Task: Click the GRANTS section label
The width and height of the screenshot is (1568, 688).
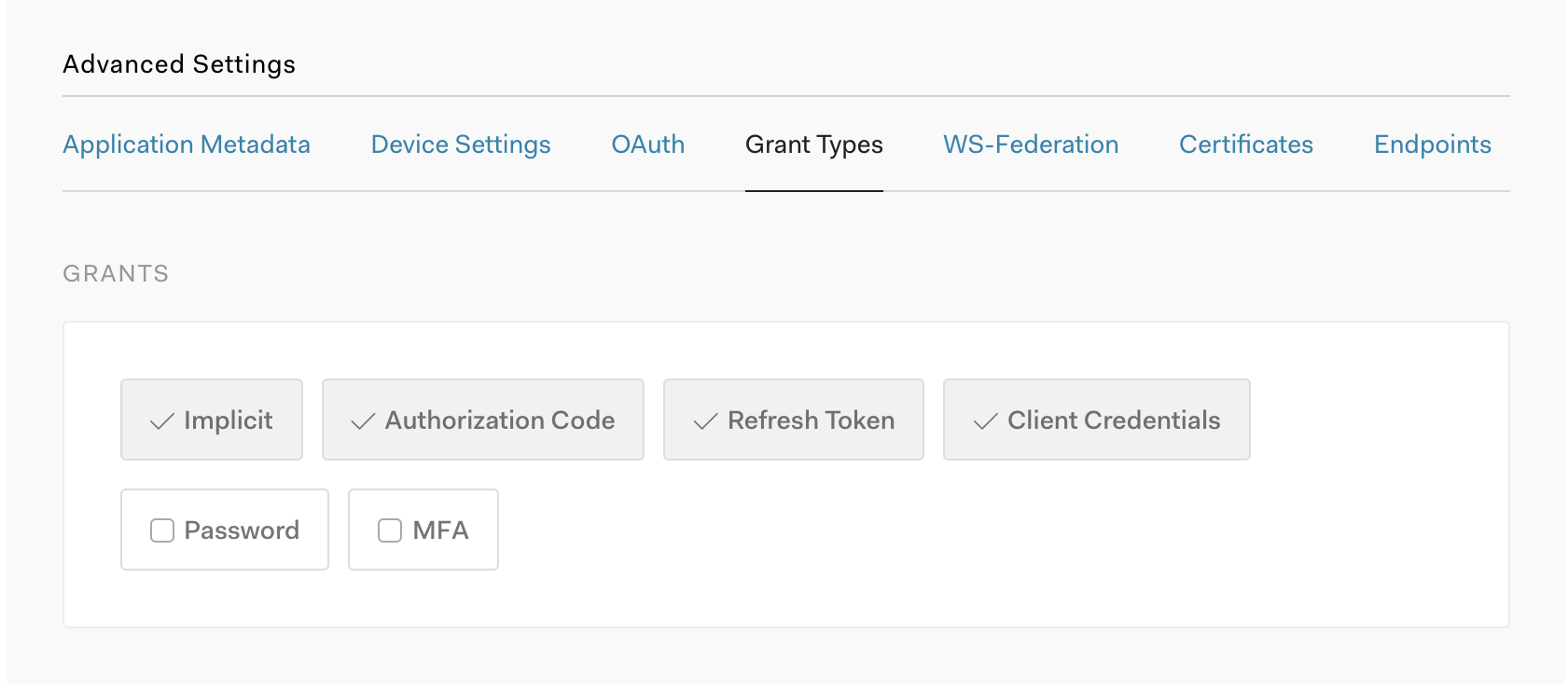Action: tap(116, 273)
